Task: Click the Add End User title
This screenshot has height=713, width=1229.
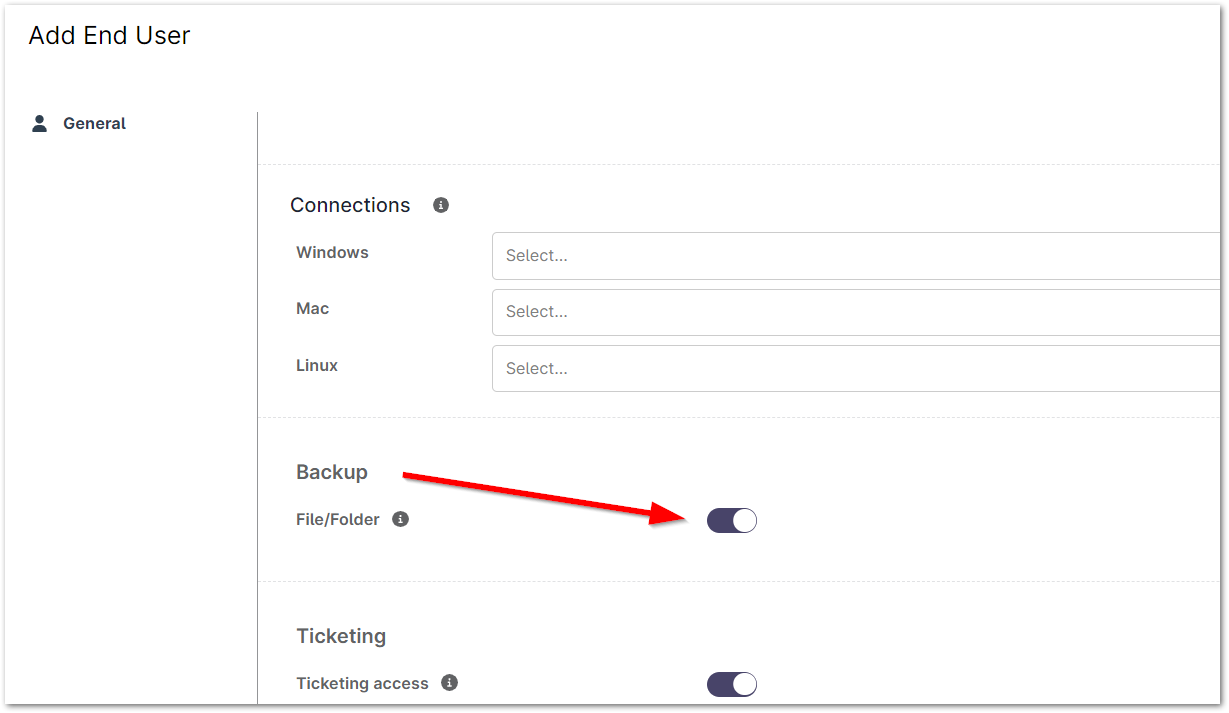Action: coord(109,36)
